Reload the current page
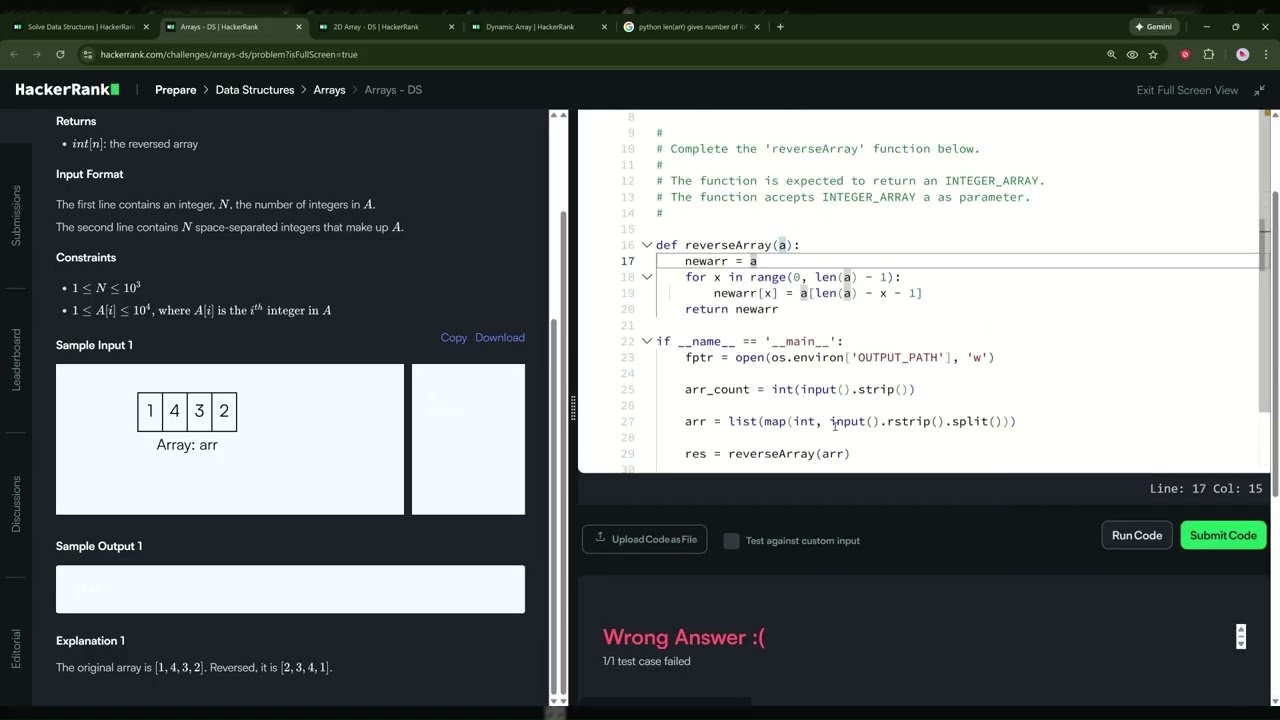1280x720 pixels. [60, 55]
